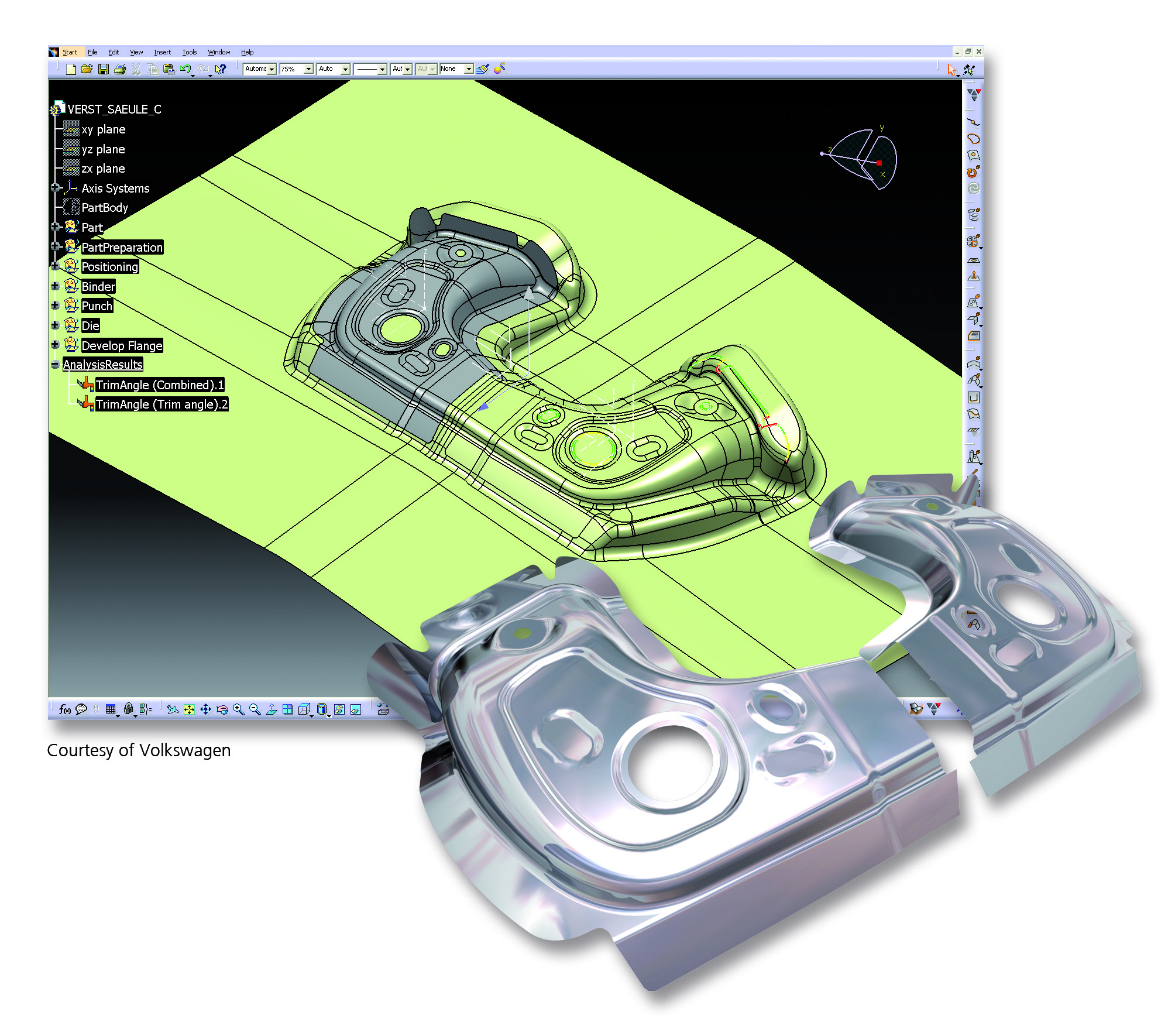Click the Fit All In icon
This screenshot has width=1175, height=1036.
tap(189, 709)
